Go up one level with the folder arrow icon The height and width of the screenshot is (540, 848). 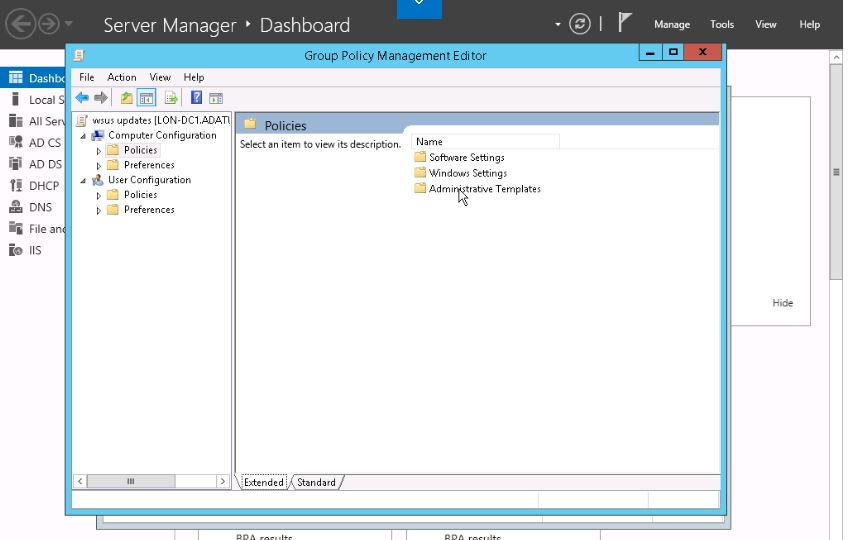pyautogui.click(x=127, y=98)
